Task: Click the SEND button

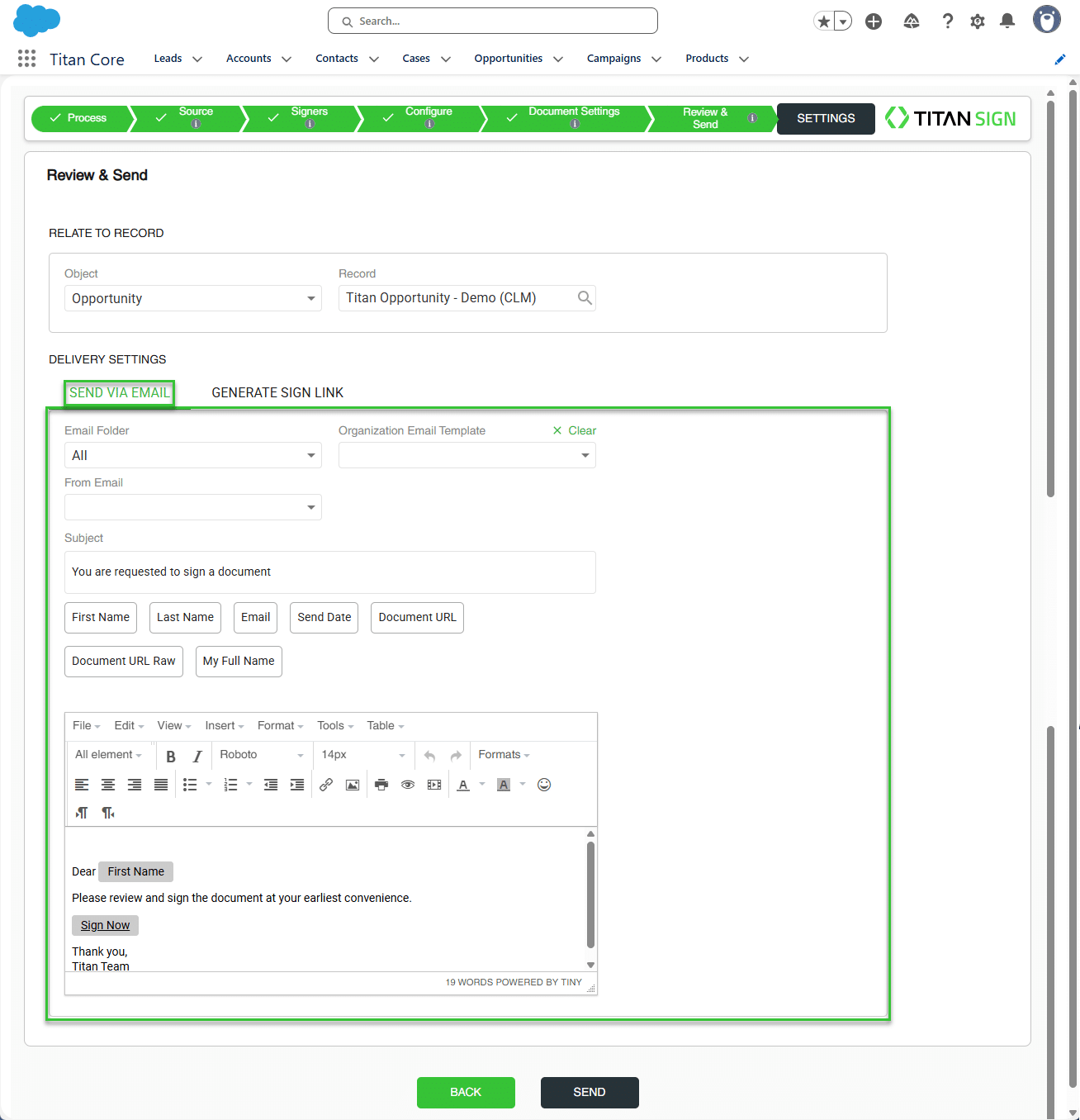Action: pos(590,1092)
